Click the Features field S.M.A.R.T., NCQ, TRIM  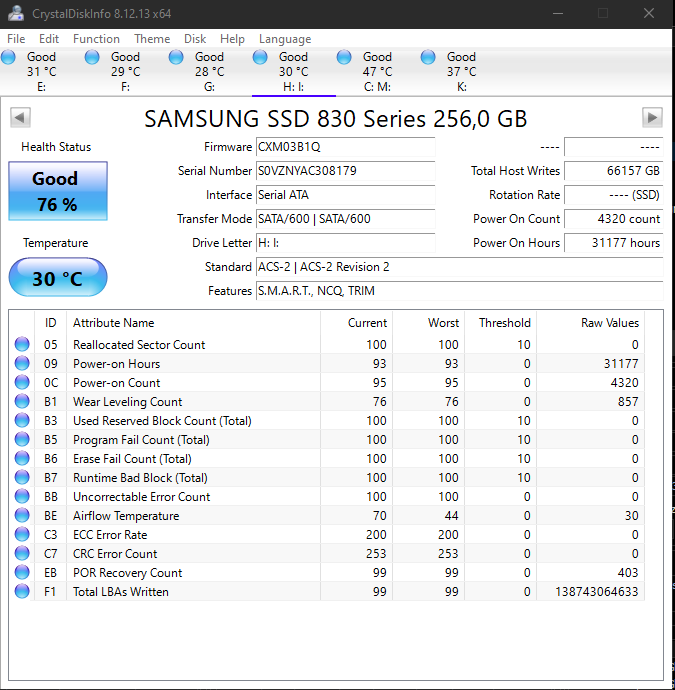[x=459, y=291]
